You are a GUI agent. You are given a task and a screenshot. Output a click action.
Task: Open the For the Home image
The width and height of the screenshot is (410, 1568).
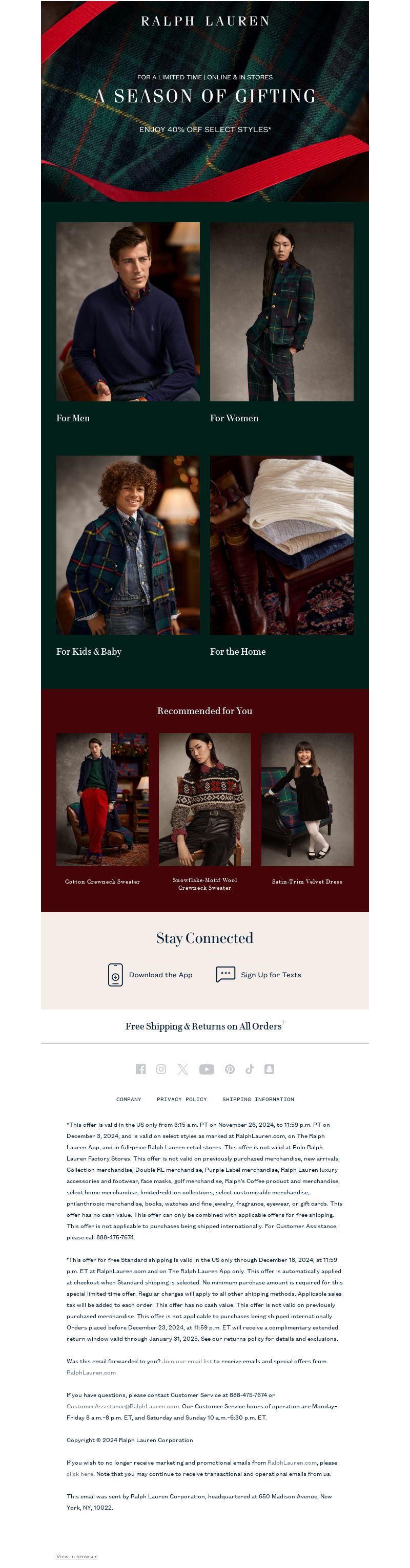pyautogui.click(x=281, y=545)
